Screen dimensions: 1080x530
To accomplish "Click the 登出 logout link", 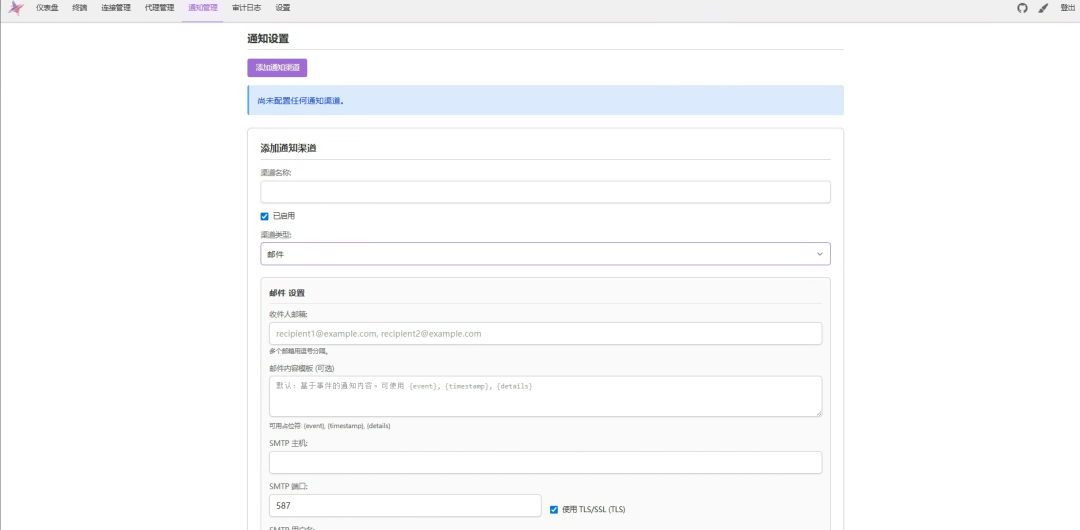I will click(1067, 8).
